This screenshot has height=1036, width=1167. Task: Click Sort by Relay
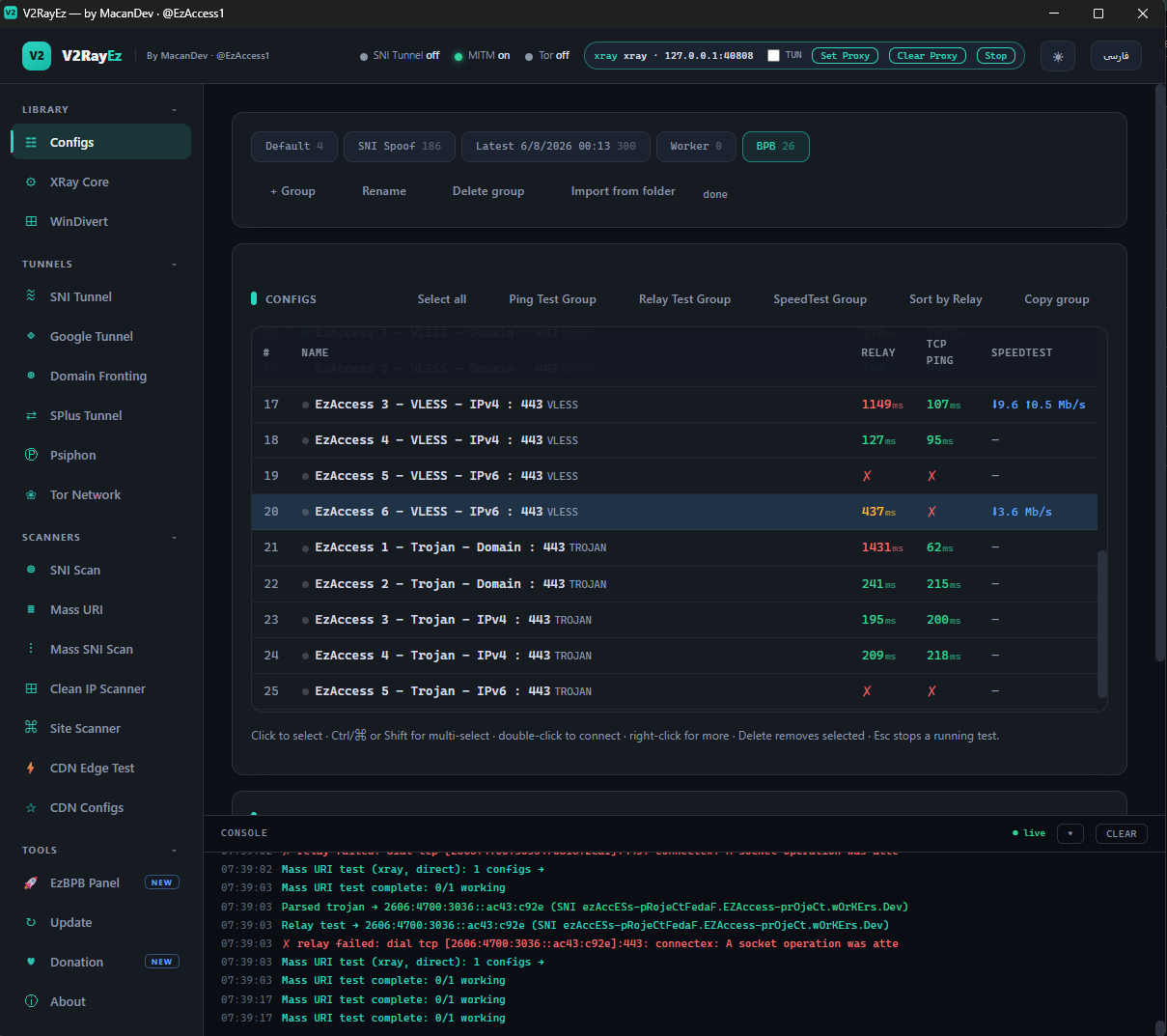click(945, 299)
